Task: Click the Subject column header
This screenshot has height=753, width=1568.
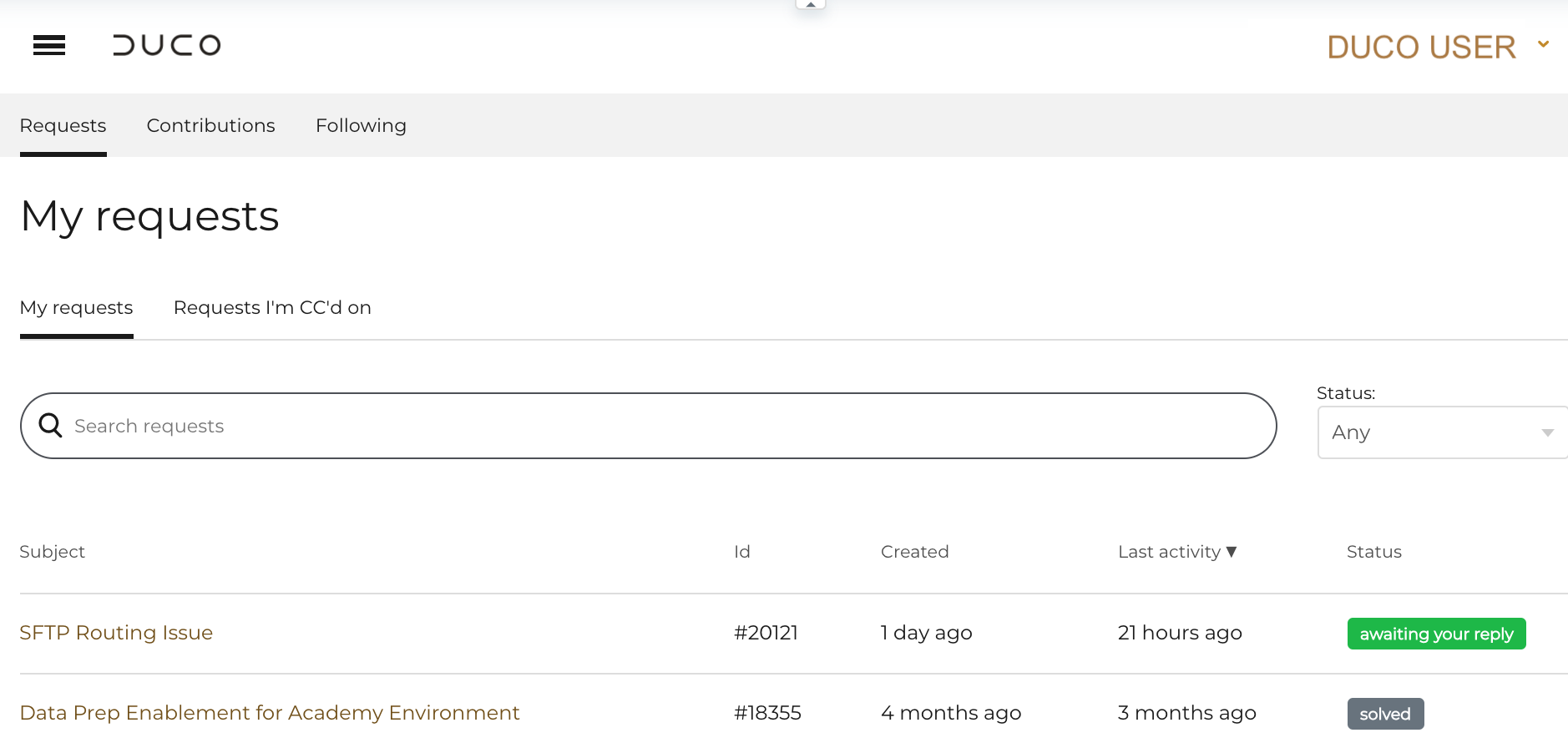Action: point(53,552)
